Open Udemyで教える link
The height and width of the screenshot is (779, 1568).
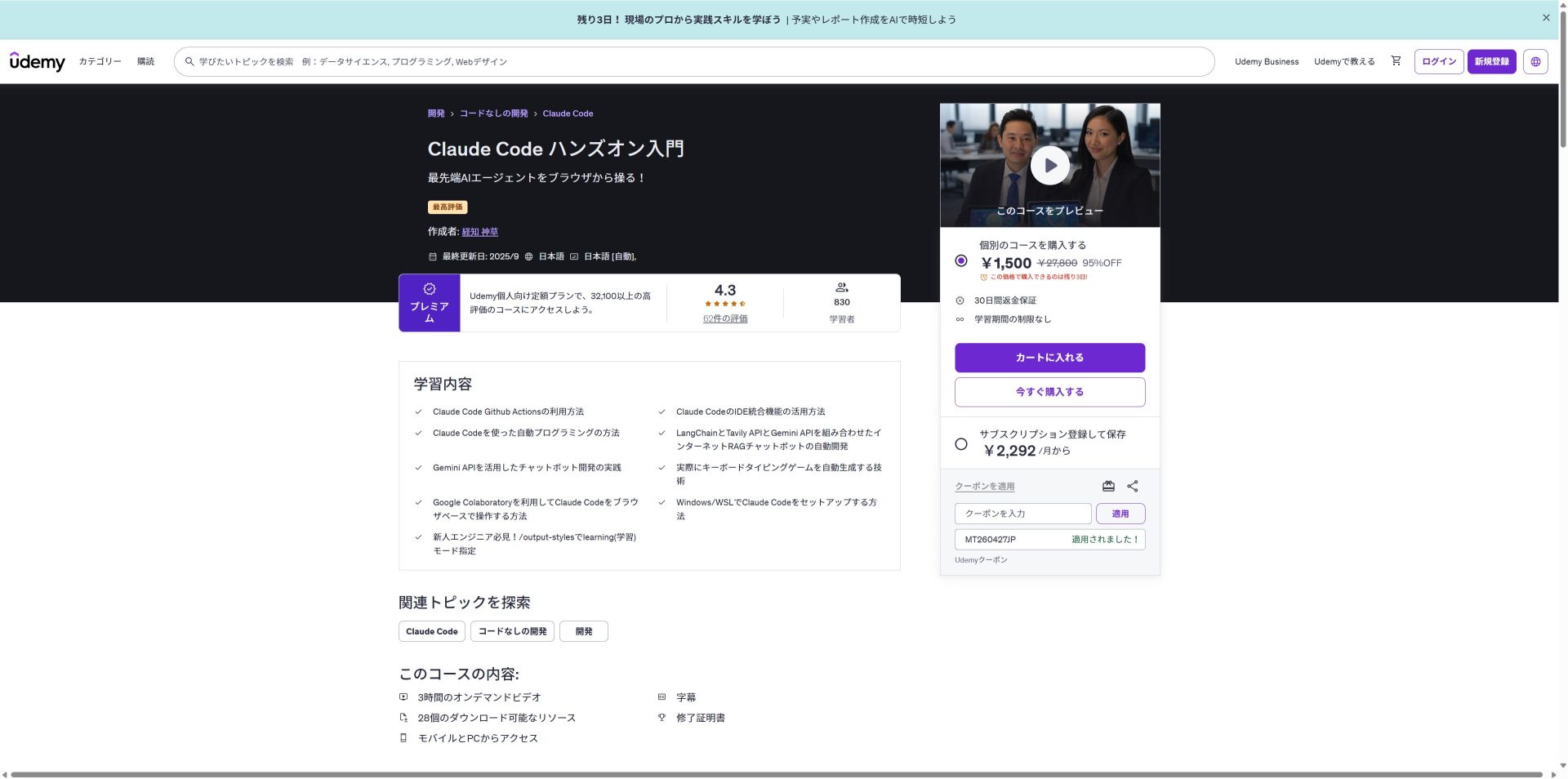pyautogui.click(x=1344, y=61)
